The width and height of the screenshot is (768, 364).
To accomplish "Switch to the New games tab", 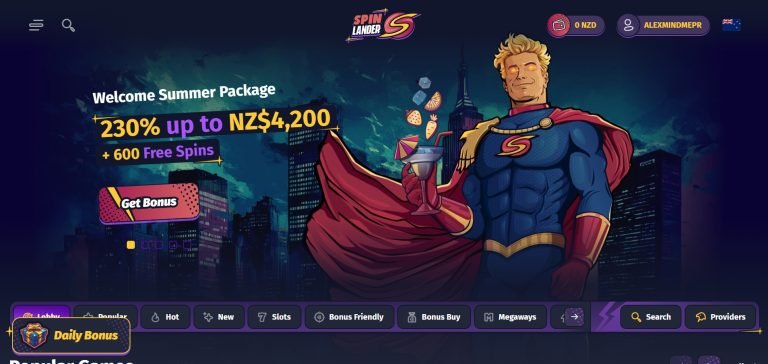I will tap(219, 317).
